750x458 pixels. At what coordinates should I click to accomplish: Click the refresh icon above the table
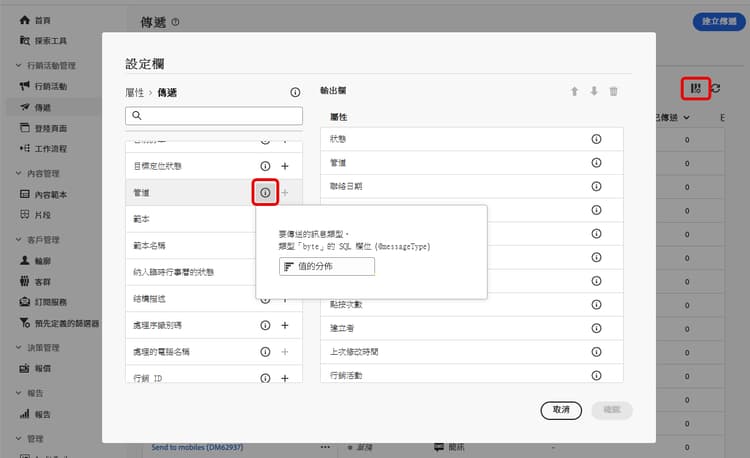coord(716,88)
